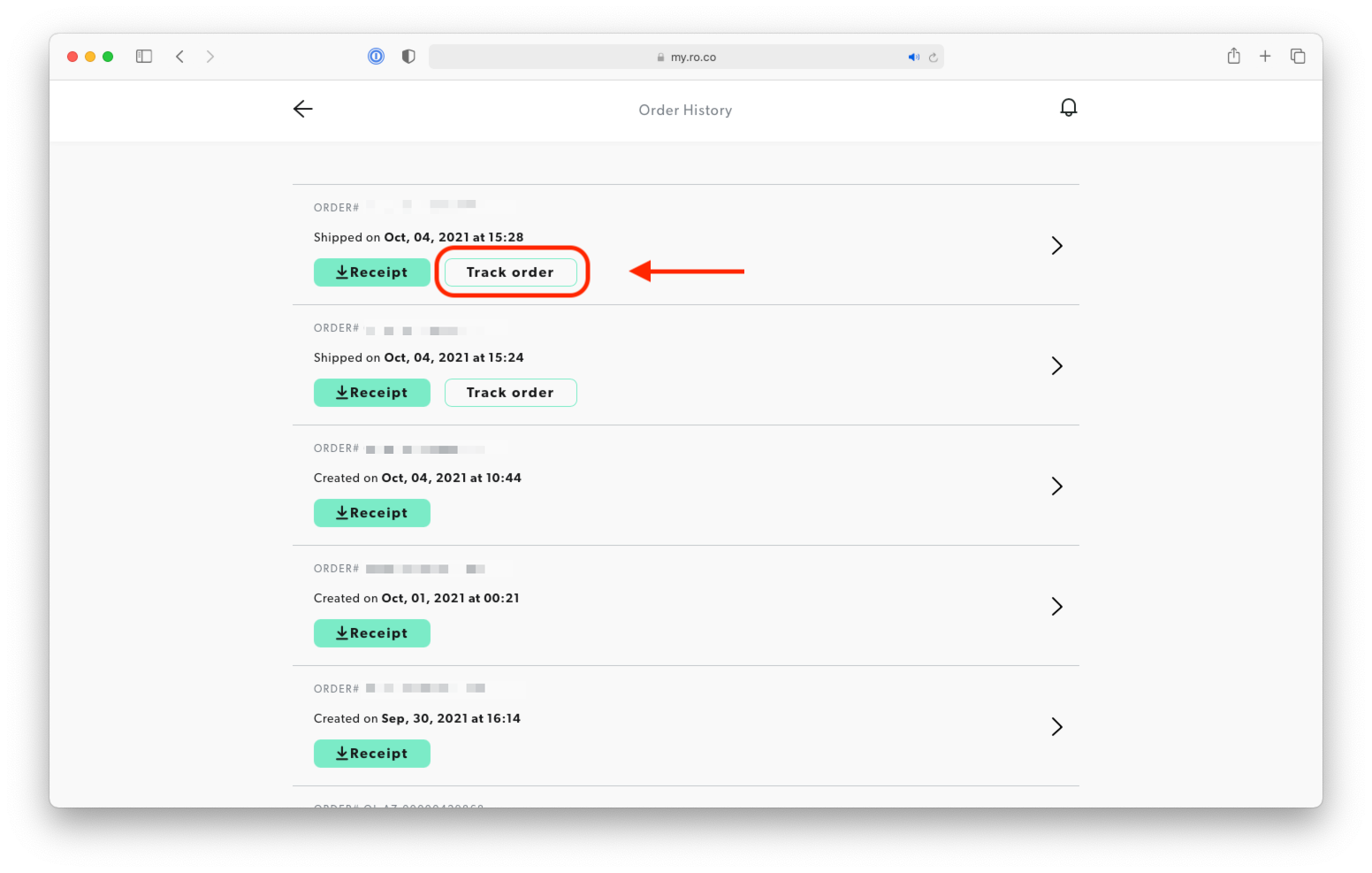Viewport: 1372px width, 873px height.
Task: Select the 'Shipped on Oct, 04, 2021 at 15:28' text
Action: pyautogui.click(x=419, y=237)
